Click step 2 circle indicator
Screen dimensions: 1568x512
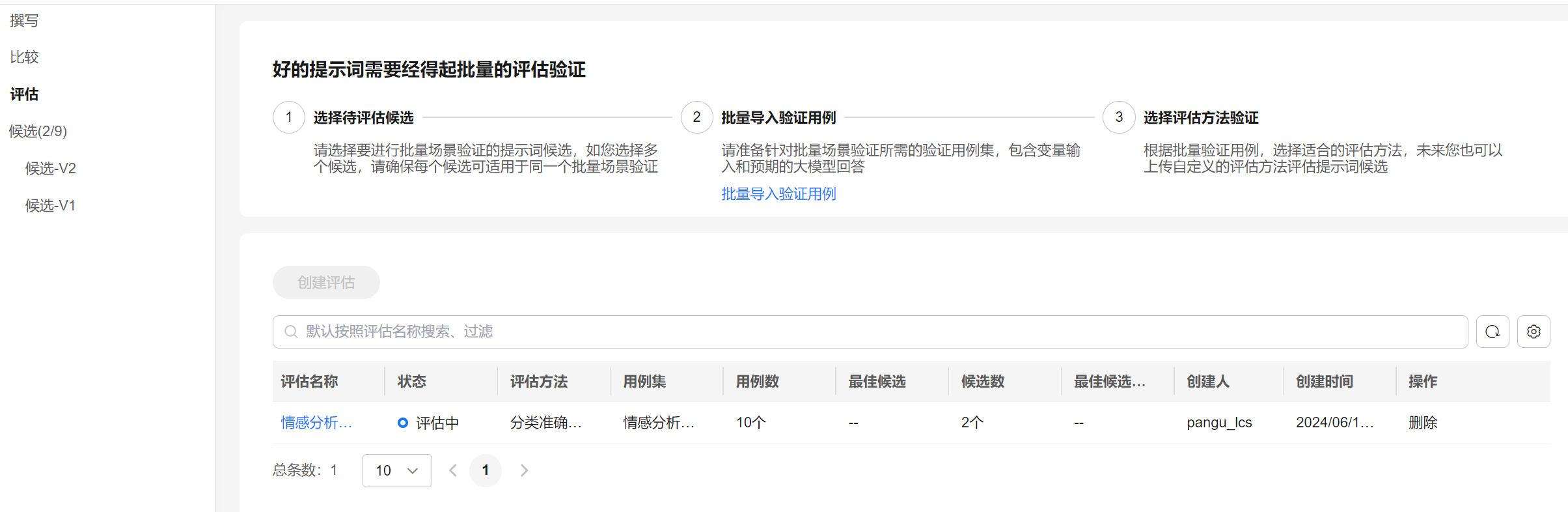point(696,117)
